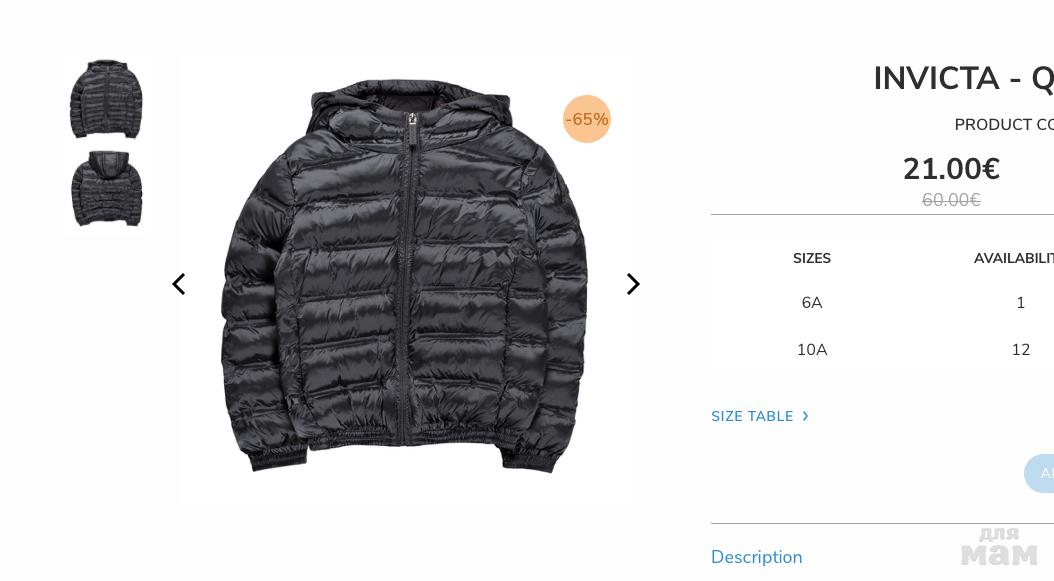Click the 21.00€ sale price
The image size is (1054, 581).
pyautogui.click(x=950, y=169)
